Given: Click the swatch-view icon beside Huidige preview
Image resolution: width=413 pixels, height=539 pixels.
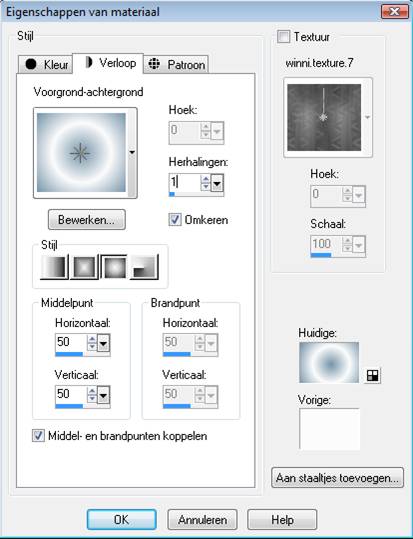Looking at the screenshot, I should 372,375.
